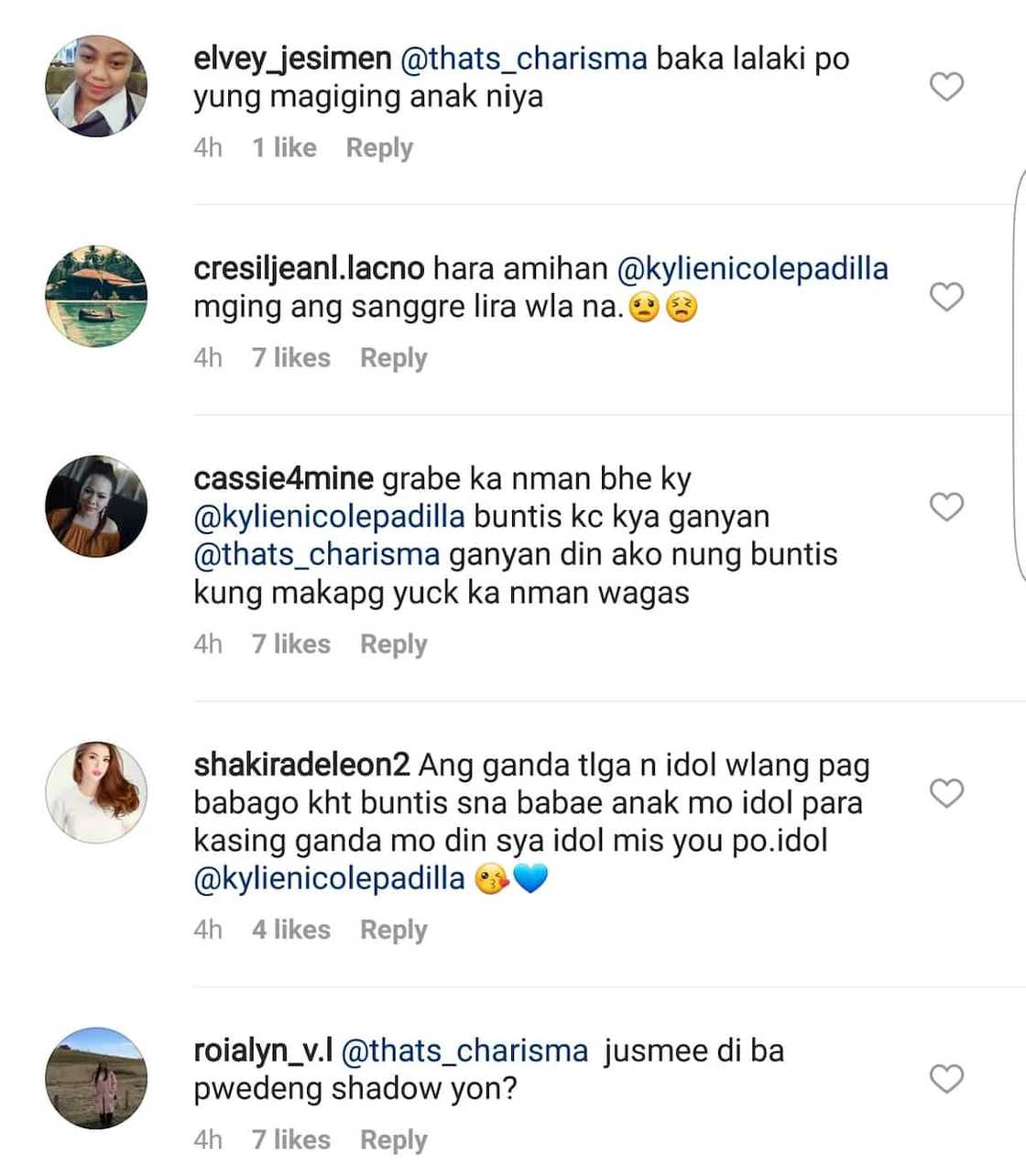
Task: Like shakiradeleon2's comment via heart icon
Action: 946,793
